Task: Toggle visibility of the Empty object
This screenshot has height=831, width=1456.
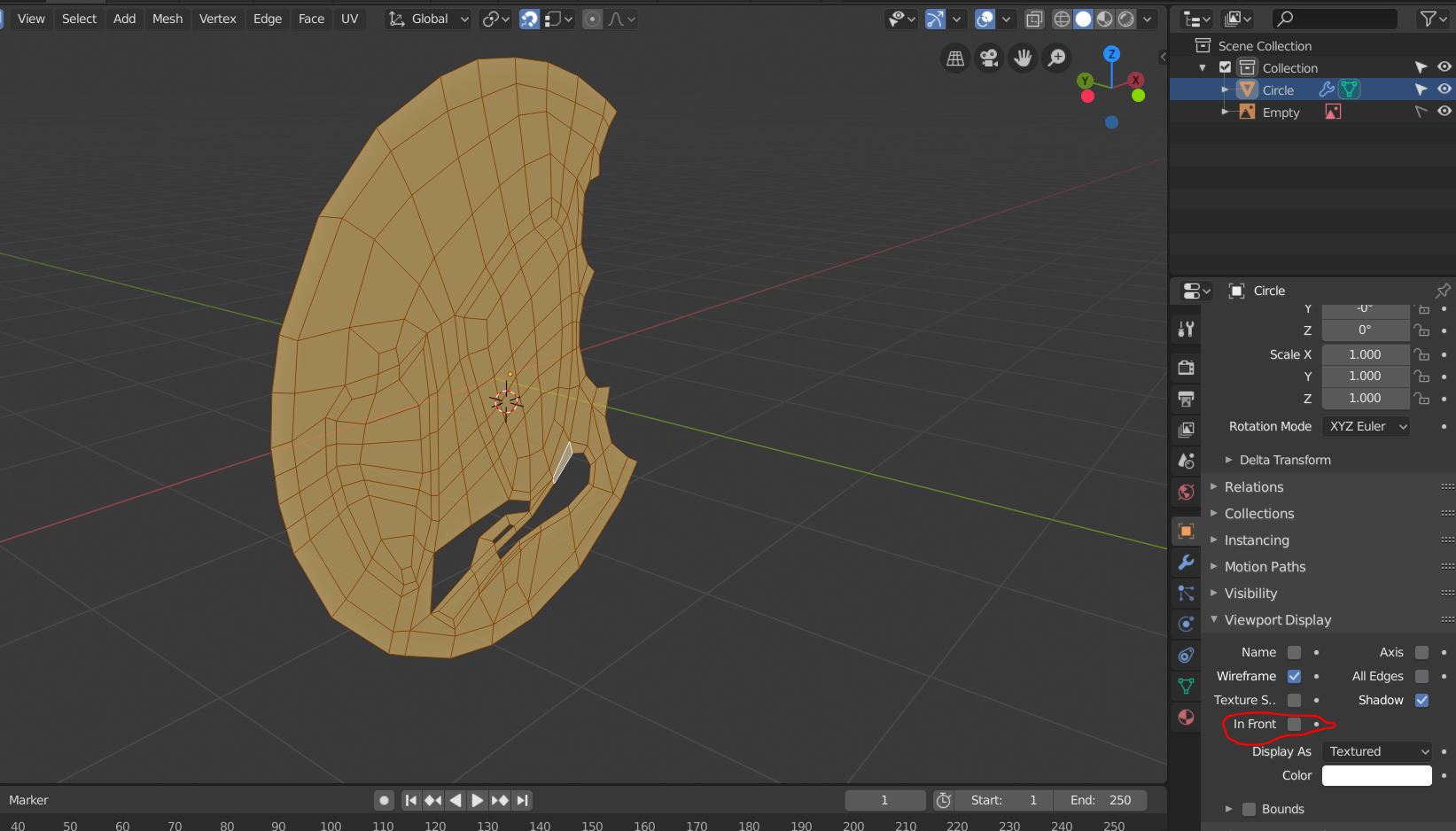Action: 1444,111
